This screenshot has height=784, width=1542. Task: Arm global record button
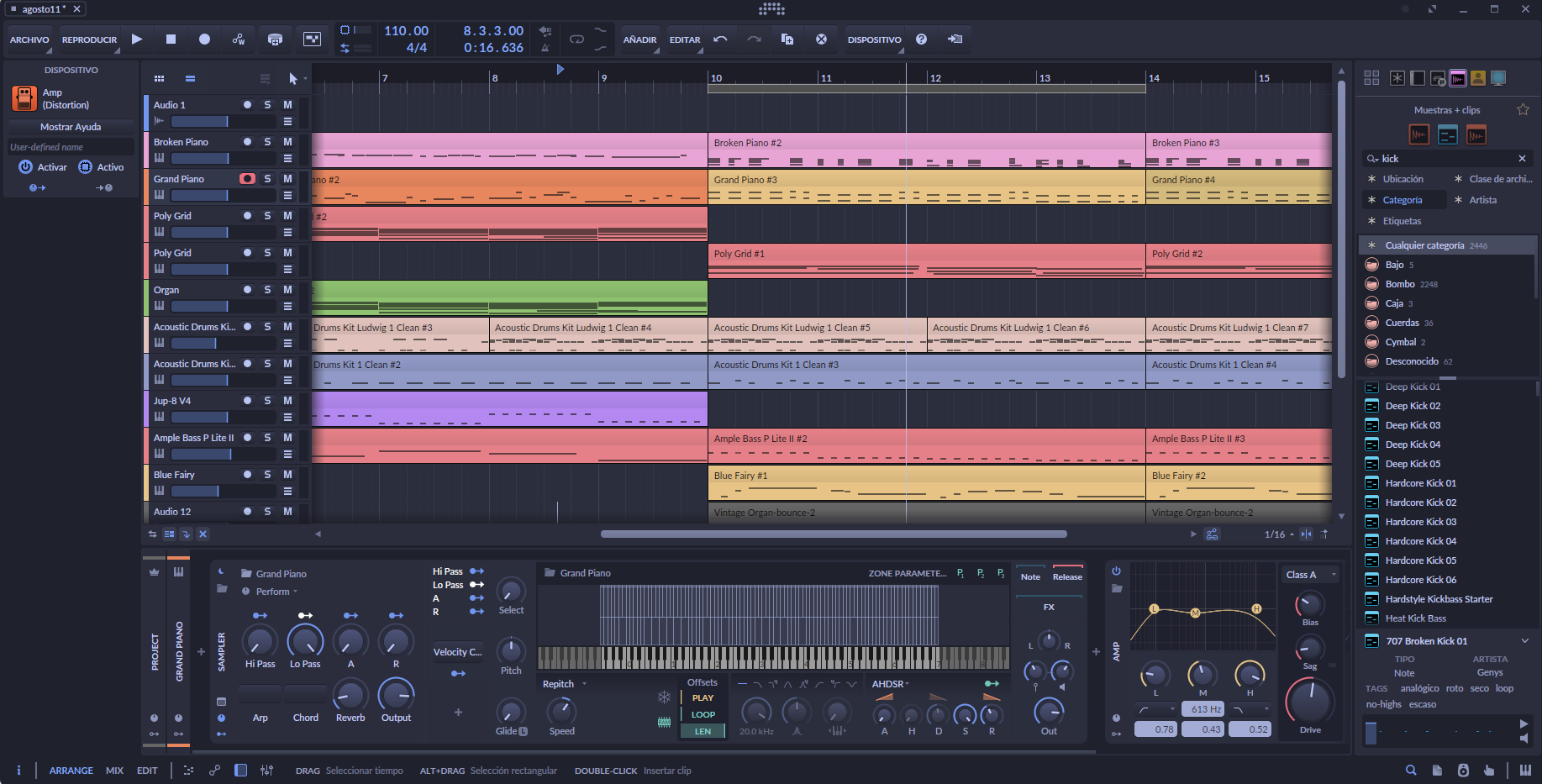204,39
